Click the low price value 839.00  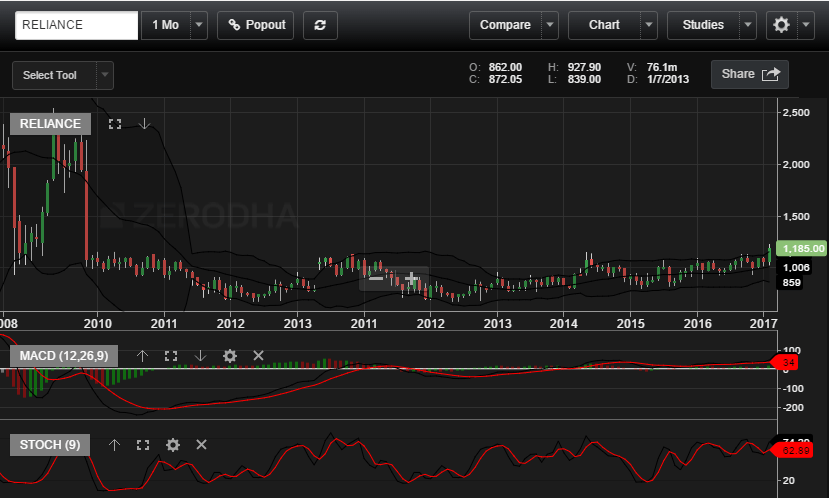(x=584, y=79)
